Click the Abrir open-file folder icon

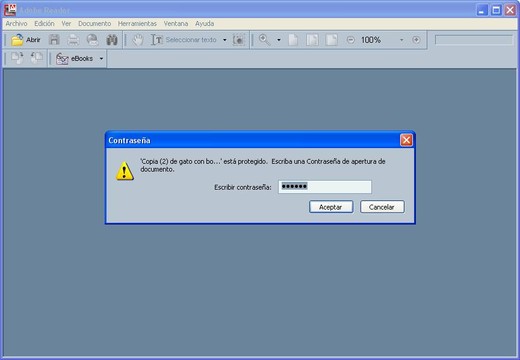[17, 40]
